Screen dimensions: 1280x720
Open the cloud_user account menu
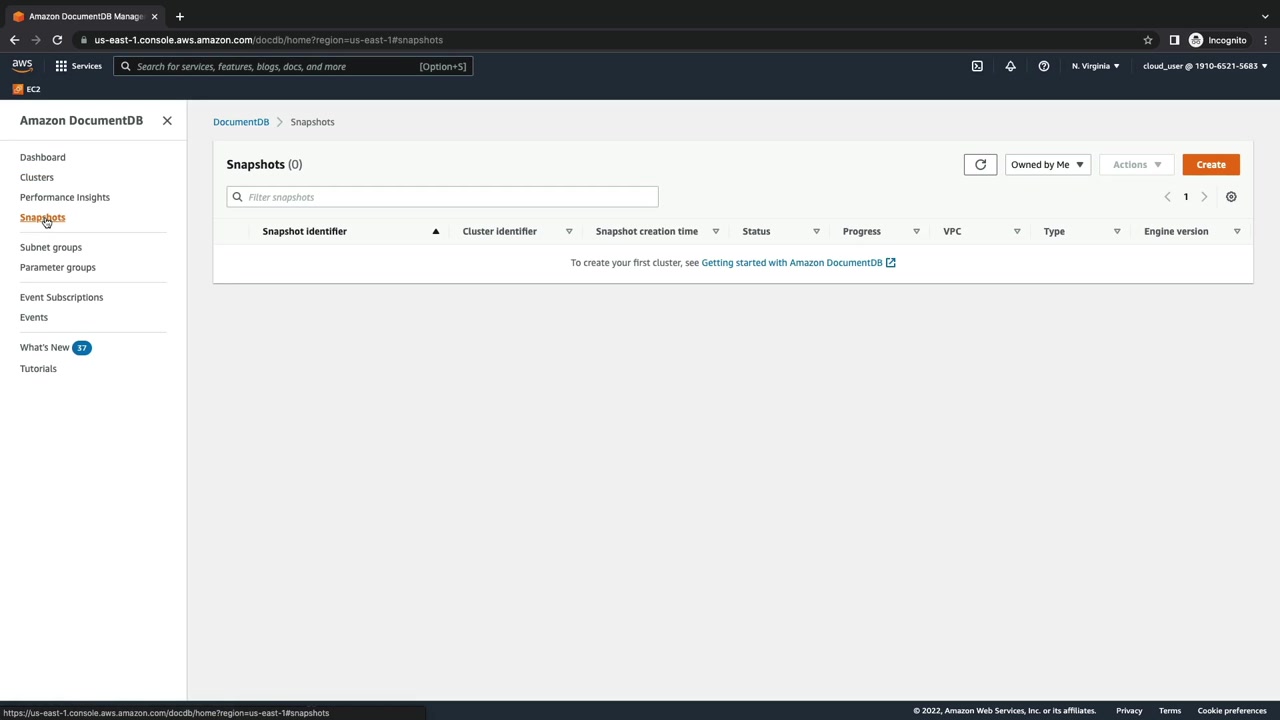pos(1205,66)
